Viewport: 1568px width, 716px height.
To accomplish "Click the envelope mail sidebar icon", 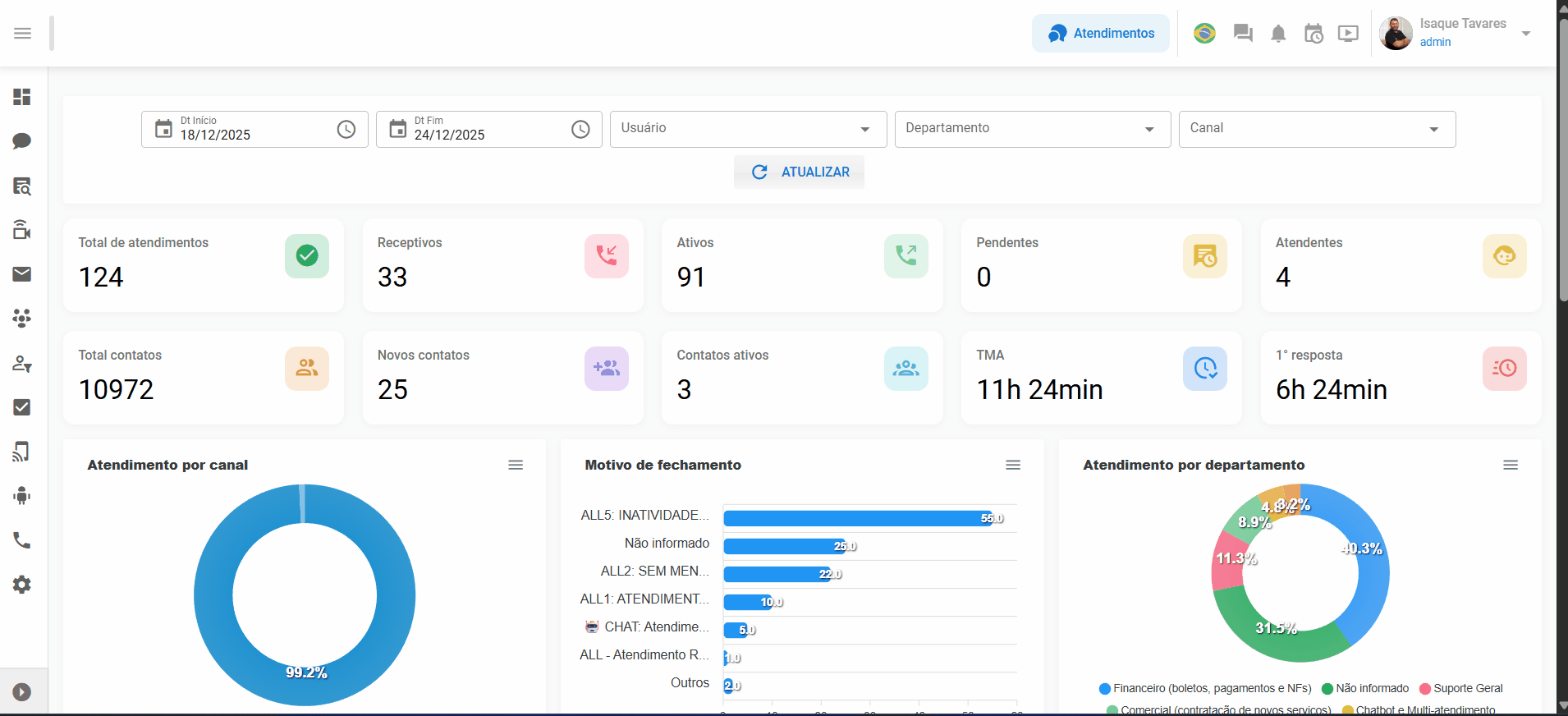I will [22, 274].
